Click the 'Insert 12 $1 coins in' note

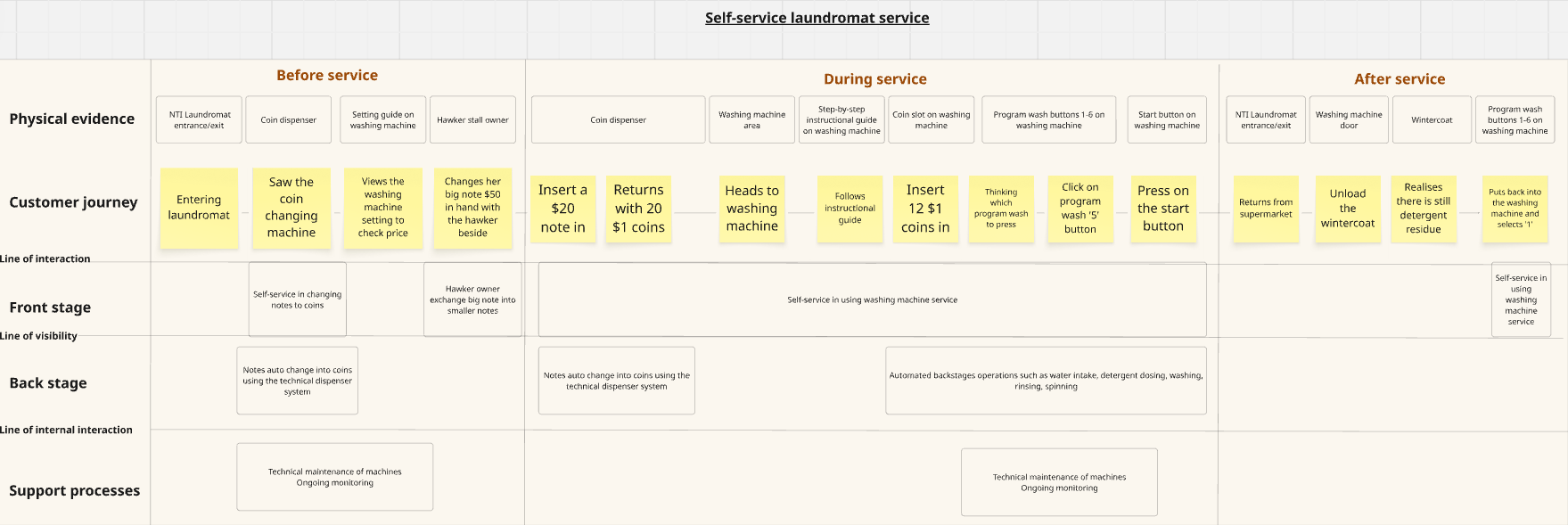[925, 209]
